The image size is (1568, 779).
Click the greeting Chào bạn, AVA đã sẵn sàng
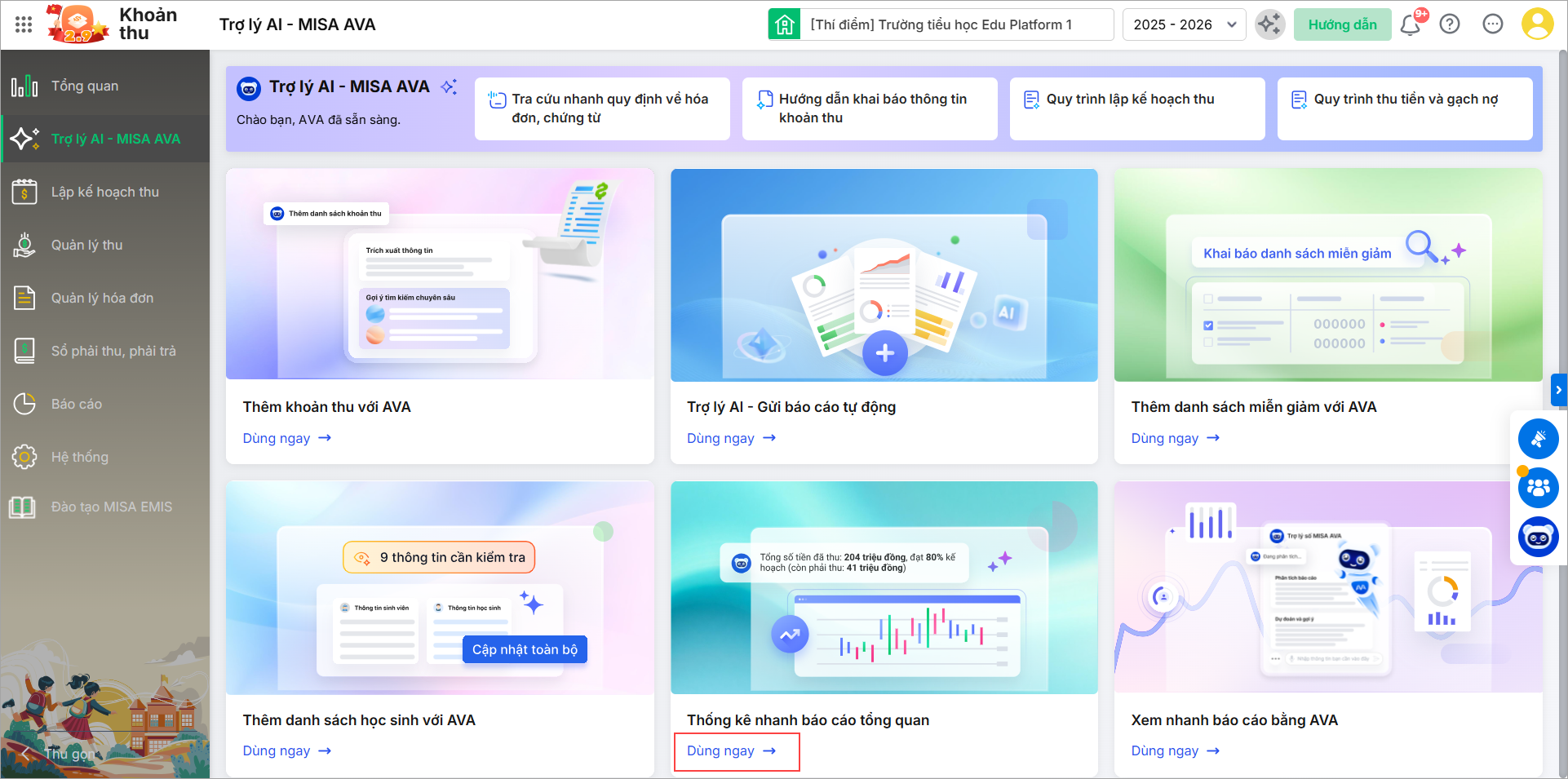[x=318, y=120]
